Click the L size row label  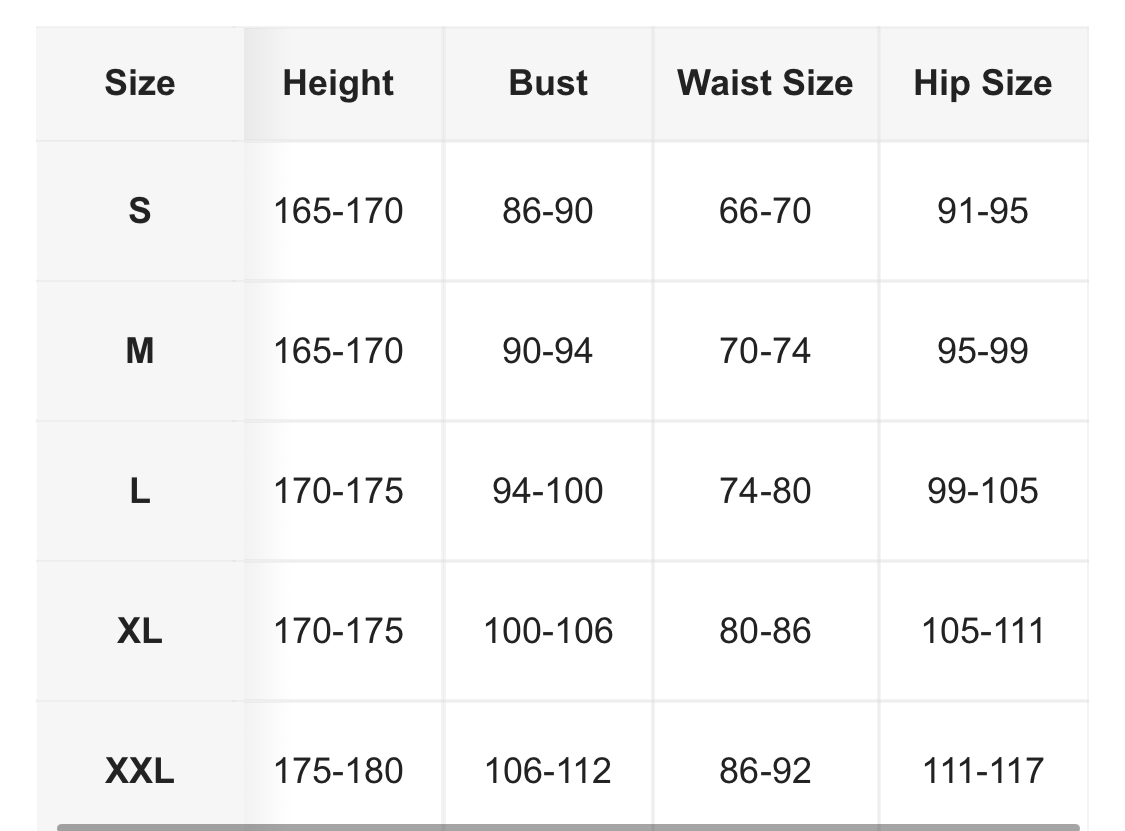[x=140, y=491]
